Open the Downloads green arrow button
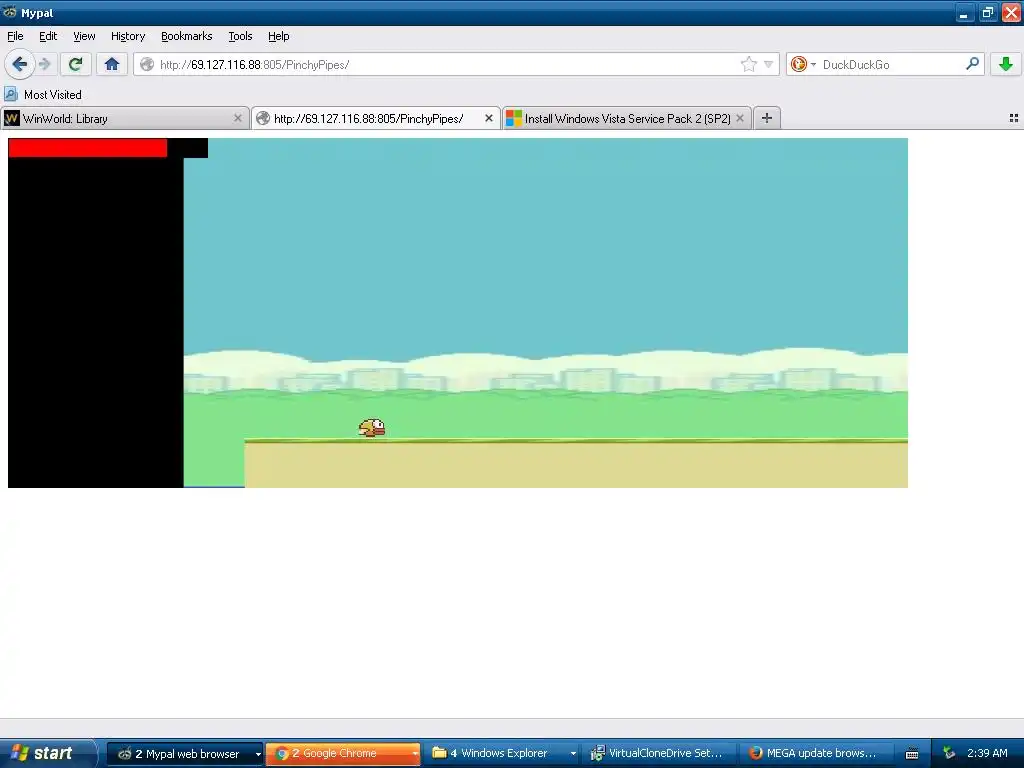This screenshot has width=1024, height=768. coord(1006,64)
